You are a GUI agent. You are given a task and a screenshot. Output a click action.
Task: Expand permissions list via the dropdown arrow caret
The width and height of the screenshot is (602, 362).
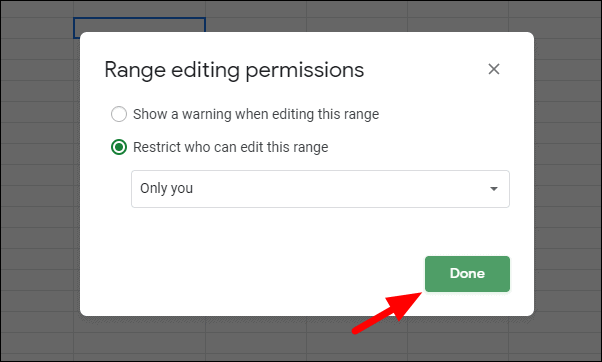pyautogui.click(x=494, y=189)
